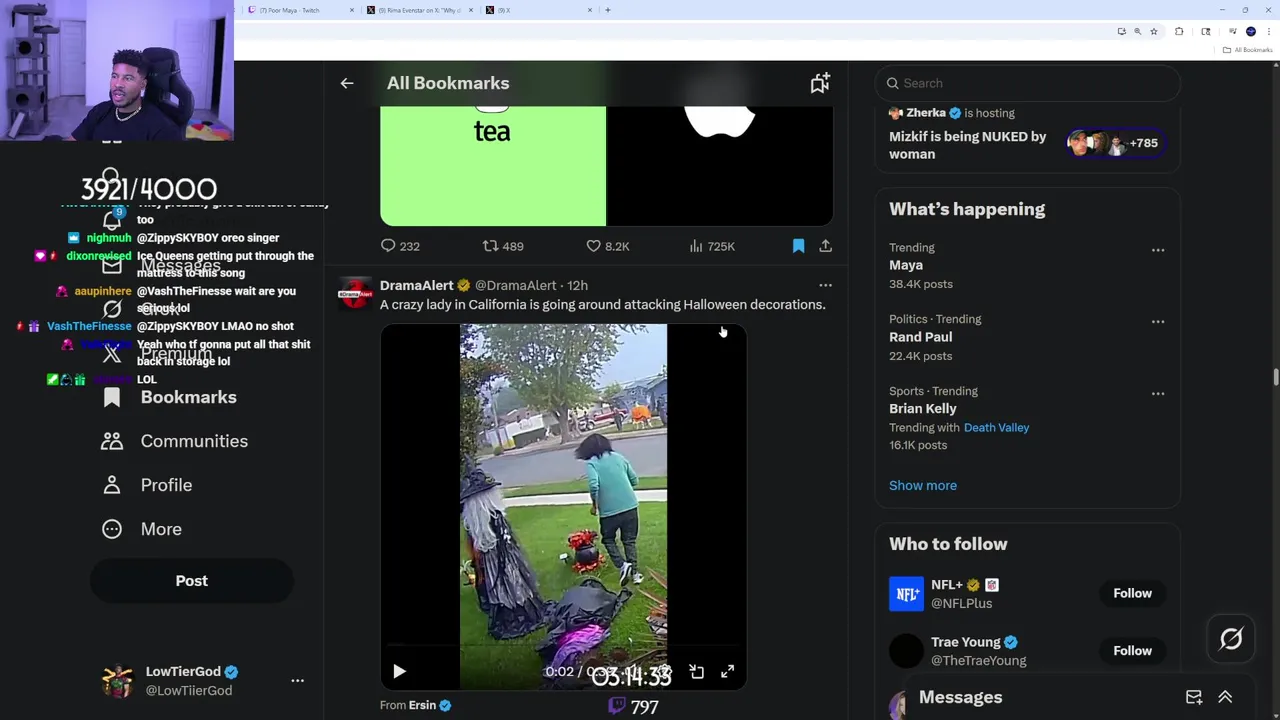Open the browser extensions icon
1280x720 pixels.
click(x=1179, y=32)
